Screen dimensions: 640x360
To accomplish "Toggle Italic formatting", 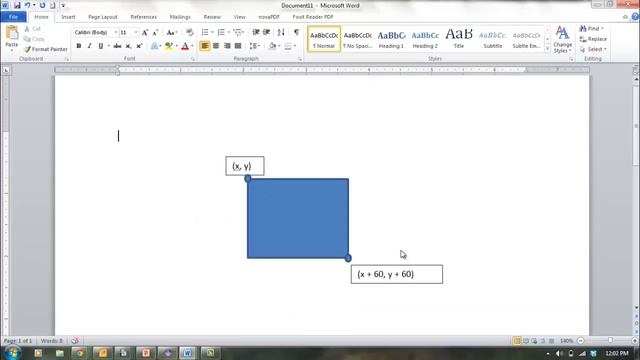I will click(x=89, y=46).
